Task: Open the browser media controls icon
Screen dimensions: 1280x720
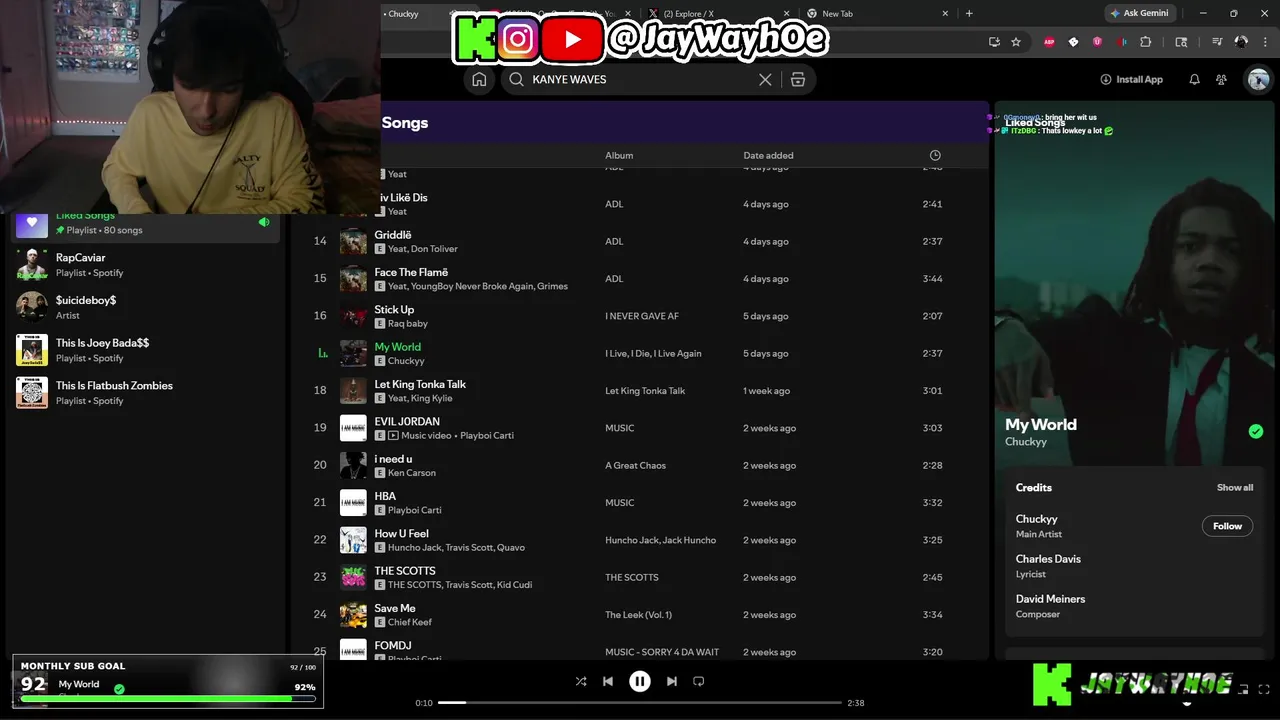Action: pos(1217,42)
